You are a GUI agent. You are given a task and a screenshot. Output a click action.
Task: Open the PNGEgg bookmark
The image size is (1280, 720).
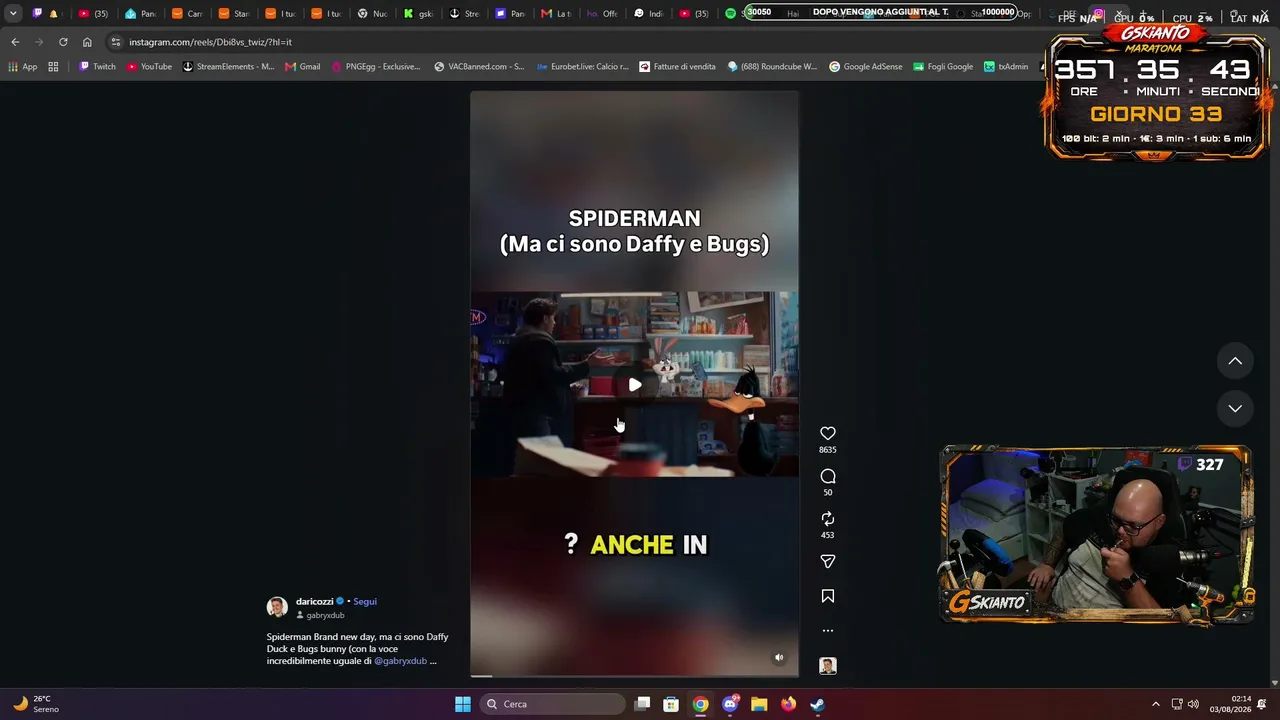pos(376,67)
